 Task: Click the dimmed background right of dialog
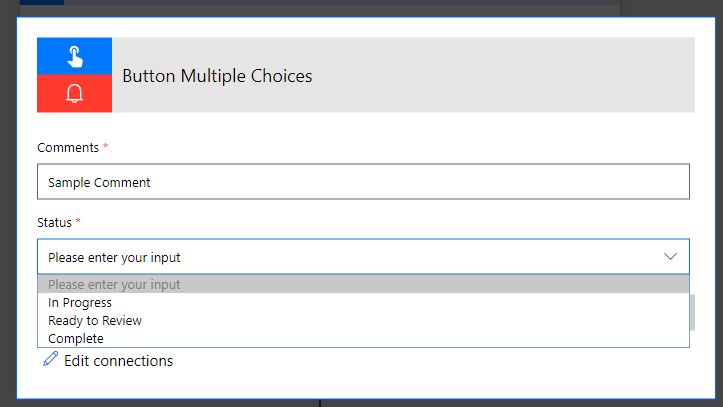tap(712, 200)
